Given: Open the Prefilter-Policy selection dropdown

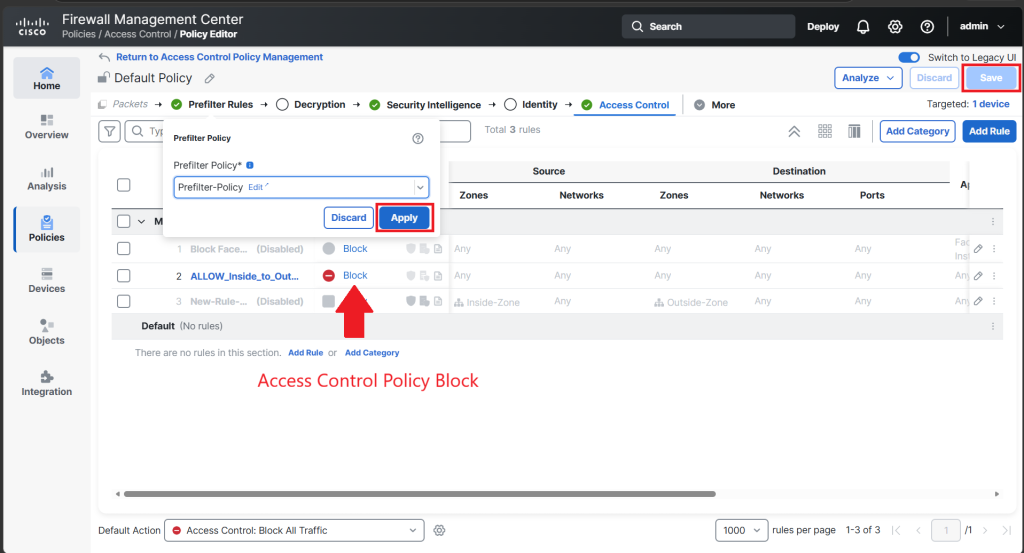Looking at the screenshot, I should click(421, 187).
